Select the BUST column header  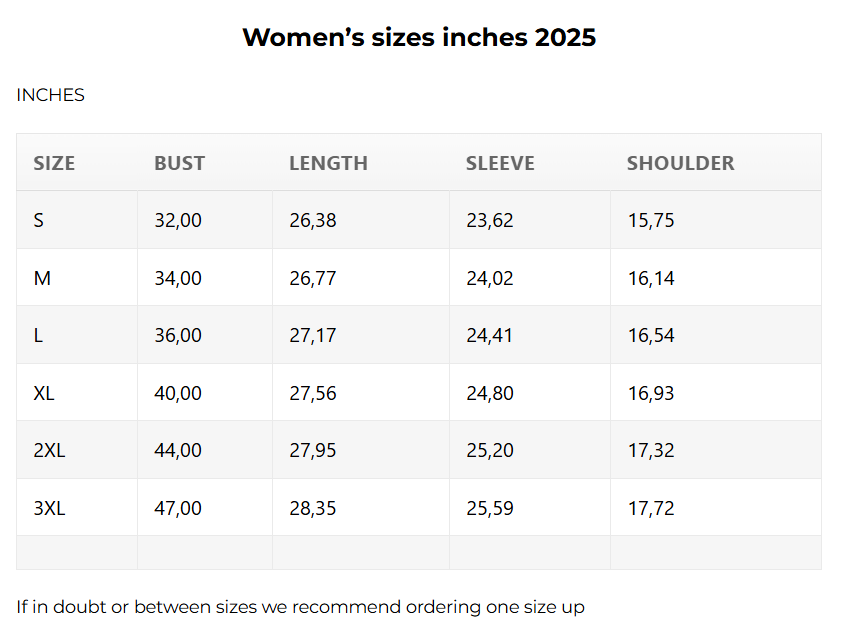[x=179, y=163]
